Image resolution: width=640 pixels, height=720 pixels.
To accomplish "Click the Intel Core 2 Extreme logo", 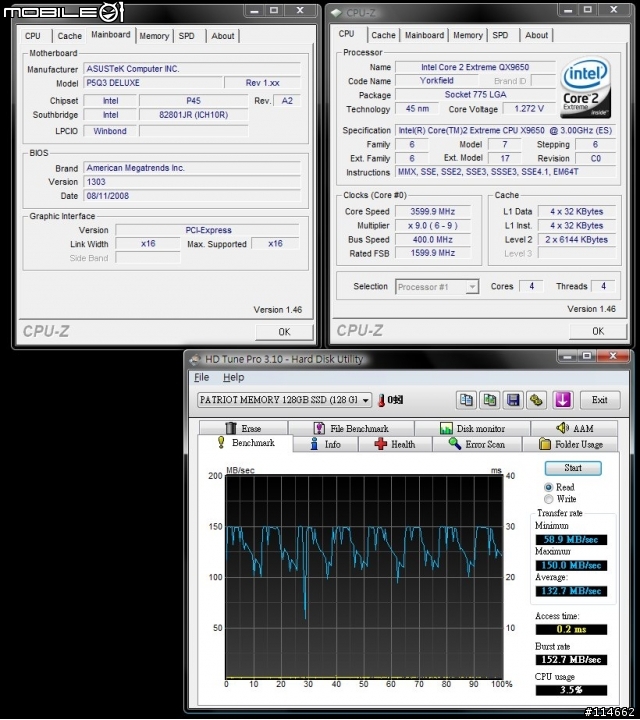I will pyautogui.click(x=585, y=89).
